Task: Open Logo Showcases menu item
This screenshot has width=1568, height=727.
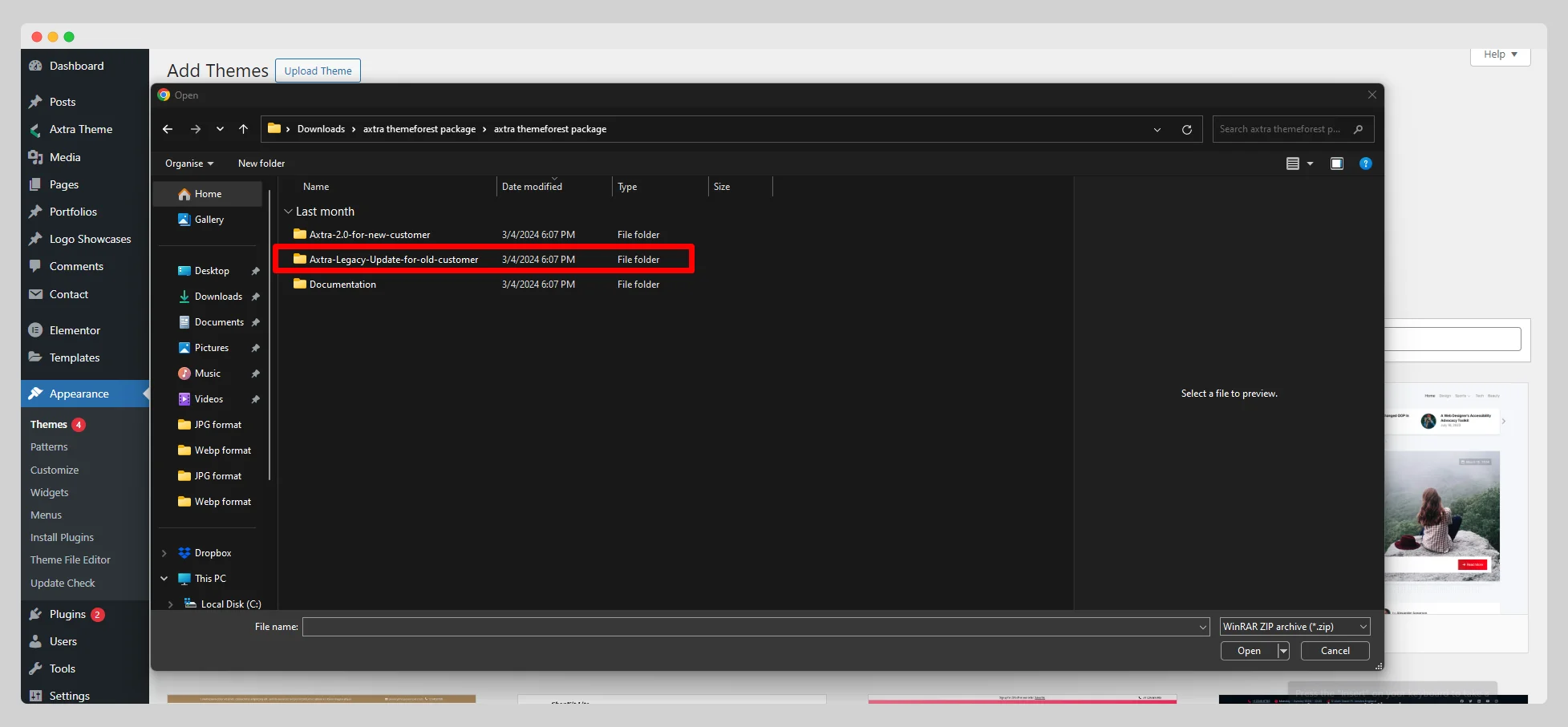Action: tap(90, 239)
